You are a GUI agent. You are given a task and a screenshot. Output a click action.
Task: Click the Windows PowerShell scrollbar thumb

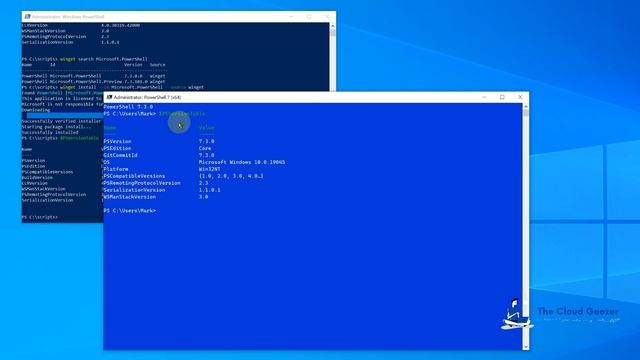(333, 33)
